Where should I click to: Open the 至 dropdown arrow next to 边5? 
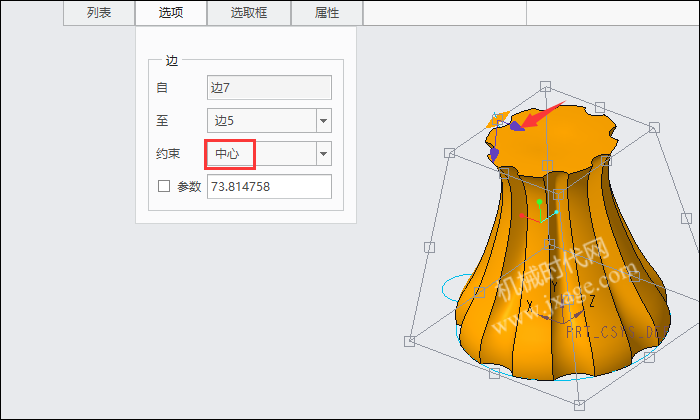[324, 121]
